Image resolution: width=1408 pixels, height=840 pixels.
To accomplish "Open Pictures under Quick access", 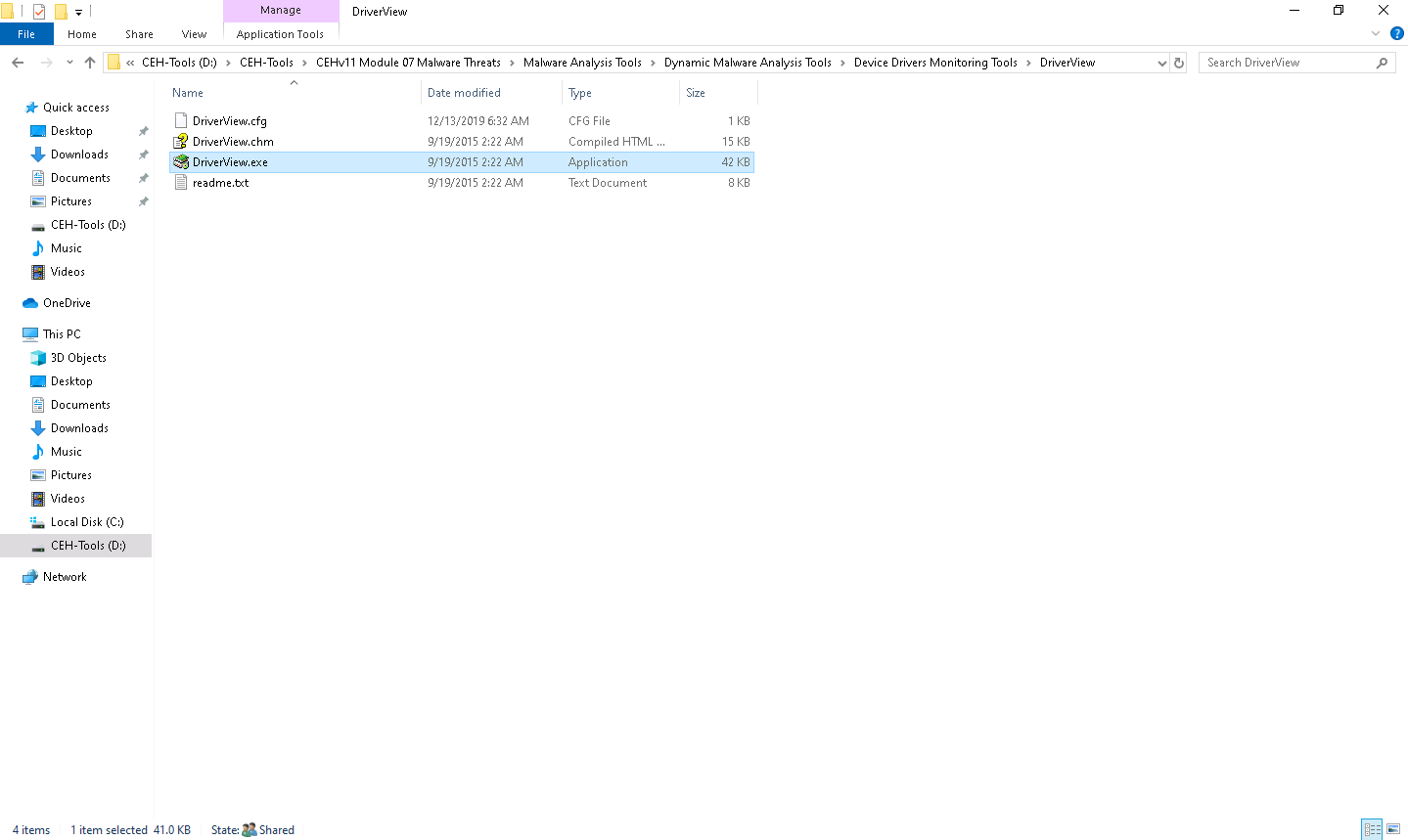I will click(71, 201).
